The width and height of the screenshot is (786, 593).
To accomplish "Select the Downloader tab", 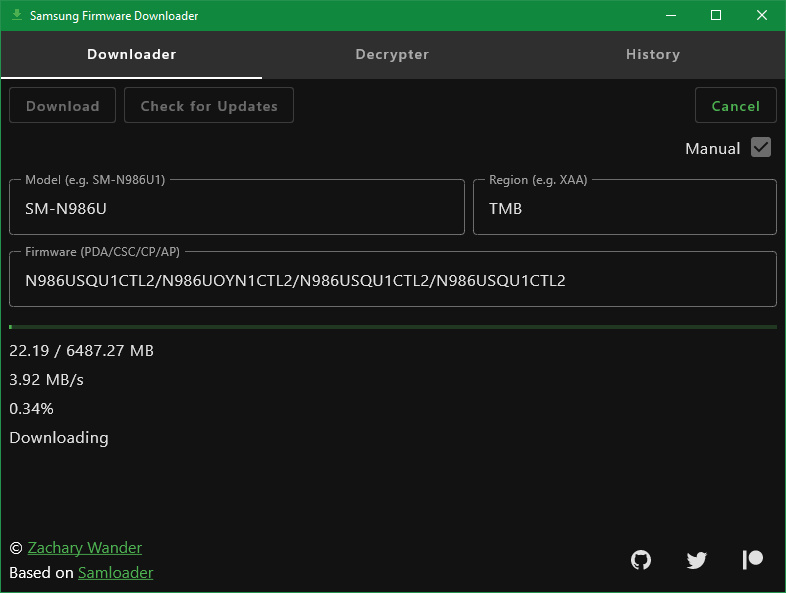I will pyautogui.click(x=131, y=55).
